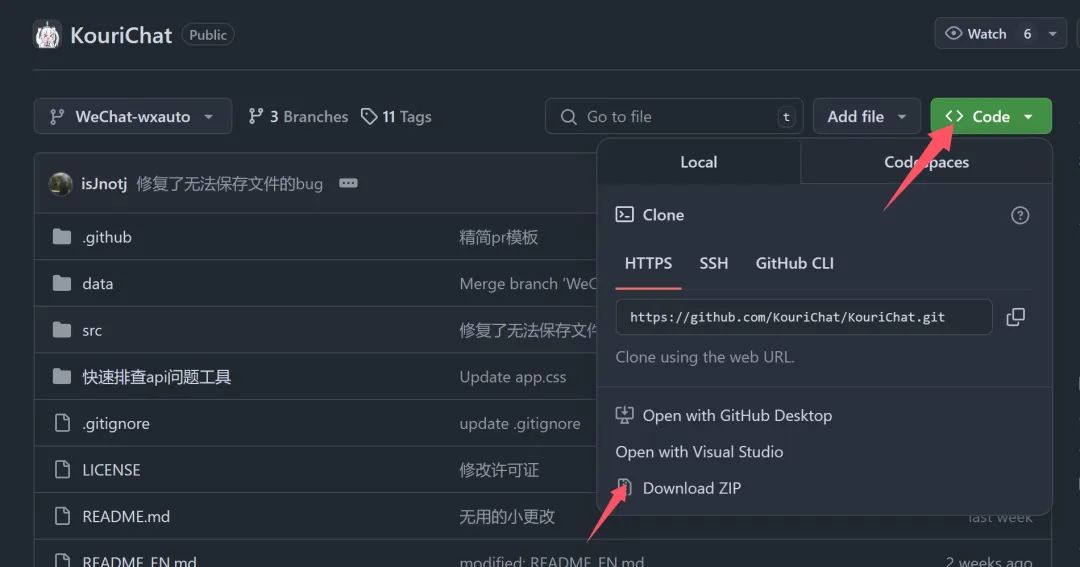Open the Clone help question-mark icon
The image size is (1080, 567).
click(x=1020, y=216)
